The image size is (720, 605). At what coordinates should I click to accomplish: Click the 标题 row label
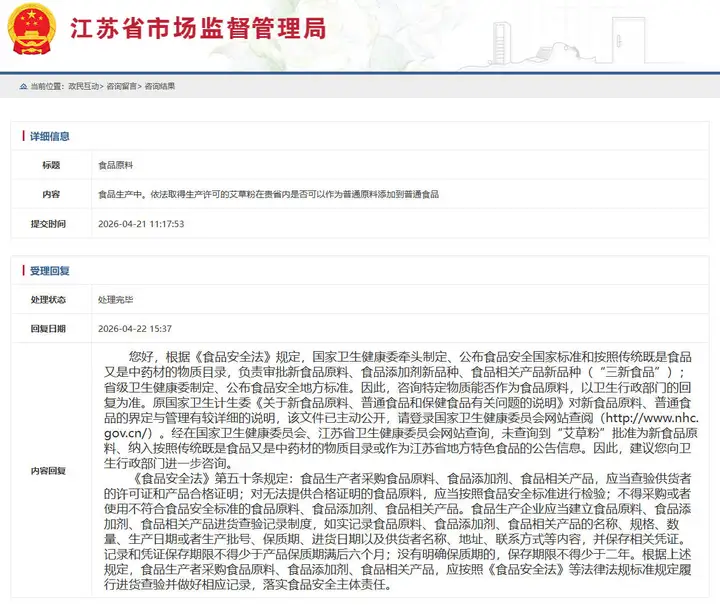coord(51,165)
